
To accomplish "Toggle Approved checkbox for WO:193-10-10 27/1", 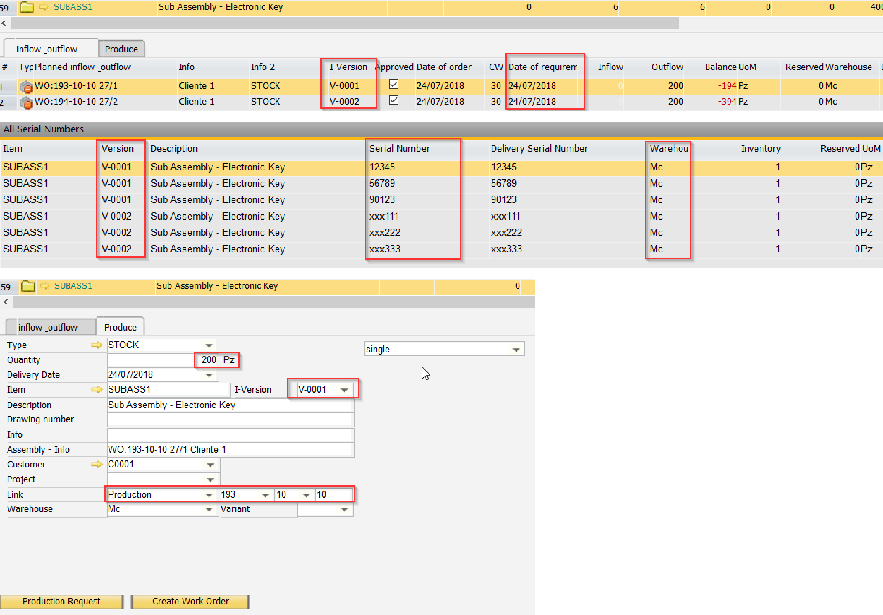I will 394,84.
